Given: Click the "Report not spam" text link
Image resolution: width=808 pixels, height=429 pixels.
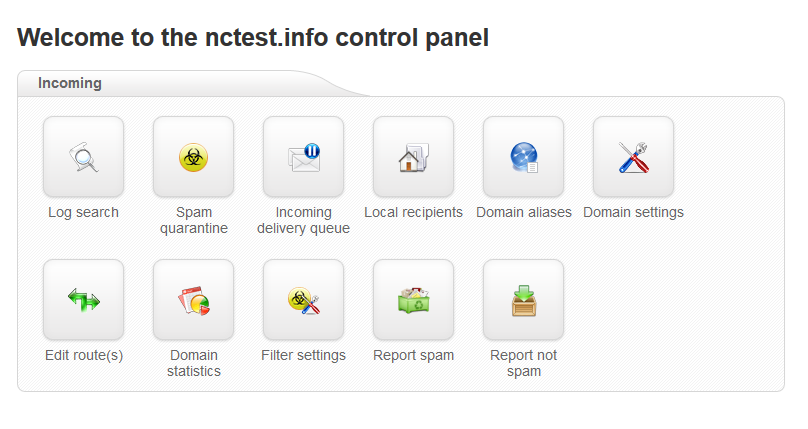Looking at the screenshot, I should (x=524, y=363).
